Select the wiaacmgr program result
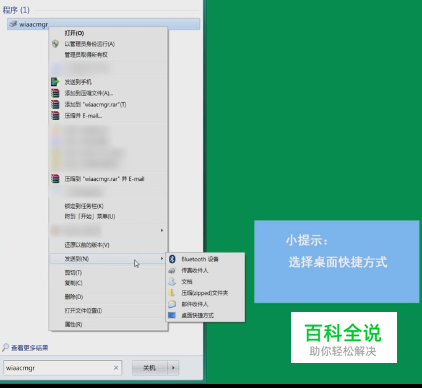Image resolution: width=422 pixels, height=388 pixels. (x=103, y=24)
